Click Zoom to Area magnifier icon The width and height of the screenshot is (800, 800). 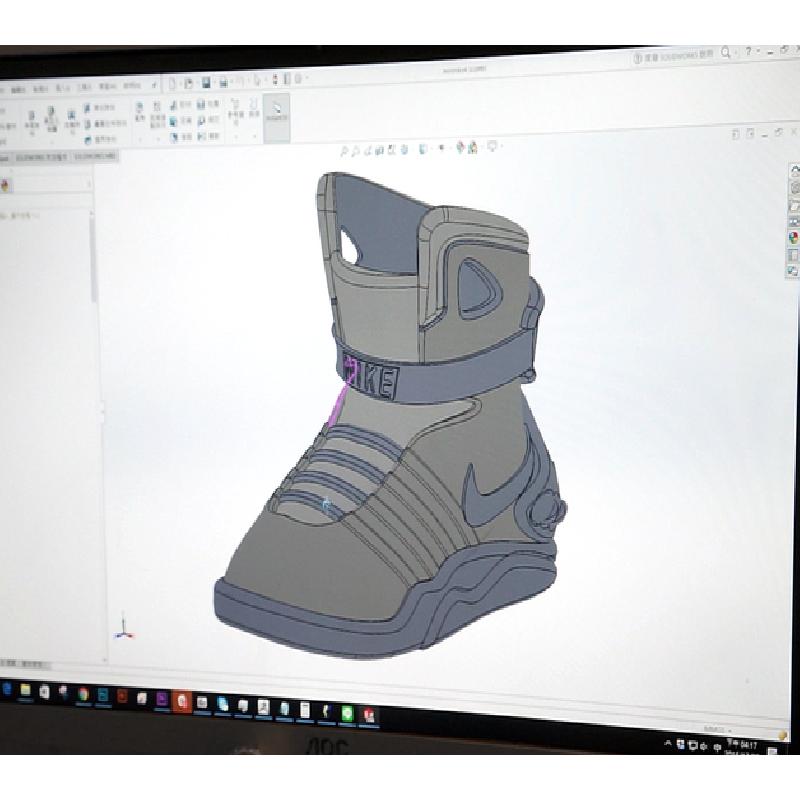point(356,151)
